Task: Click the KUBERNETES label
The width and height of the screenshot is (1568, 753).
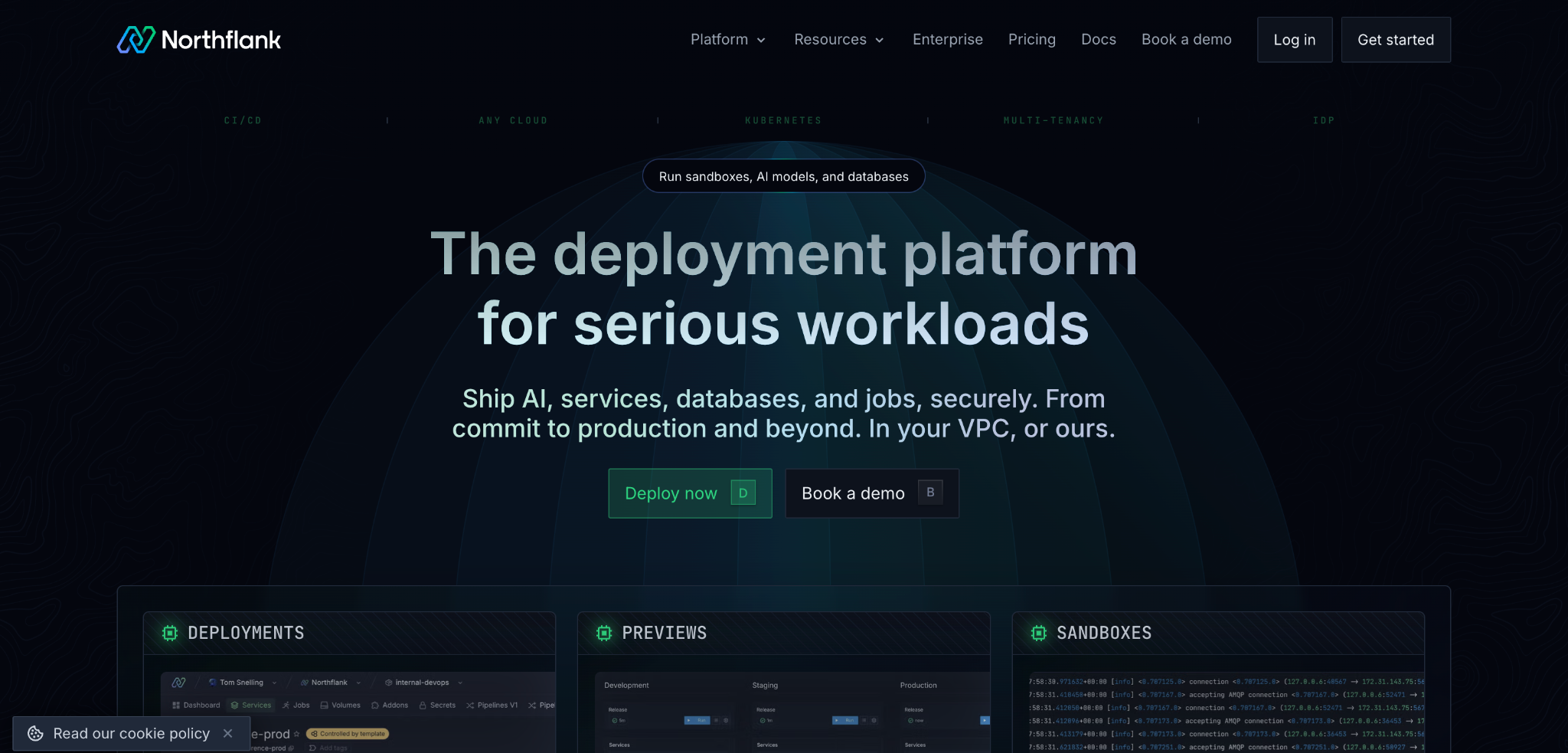Action: click(783, 121)
